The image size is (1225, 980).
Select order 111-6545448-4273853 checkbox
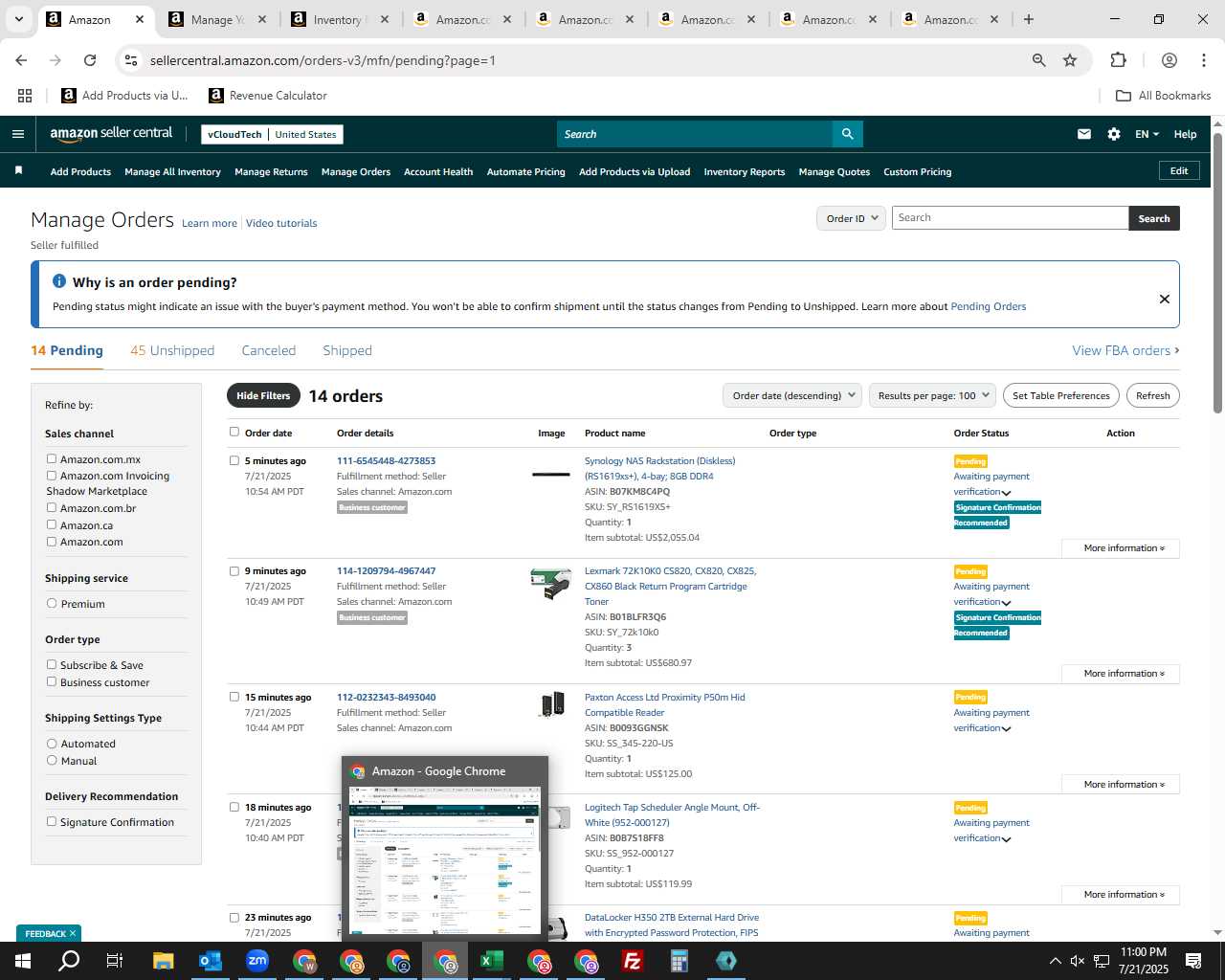click(x=234, y=460)
